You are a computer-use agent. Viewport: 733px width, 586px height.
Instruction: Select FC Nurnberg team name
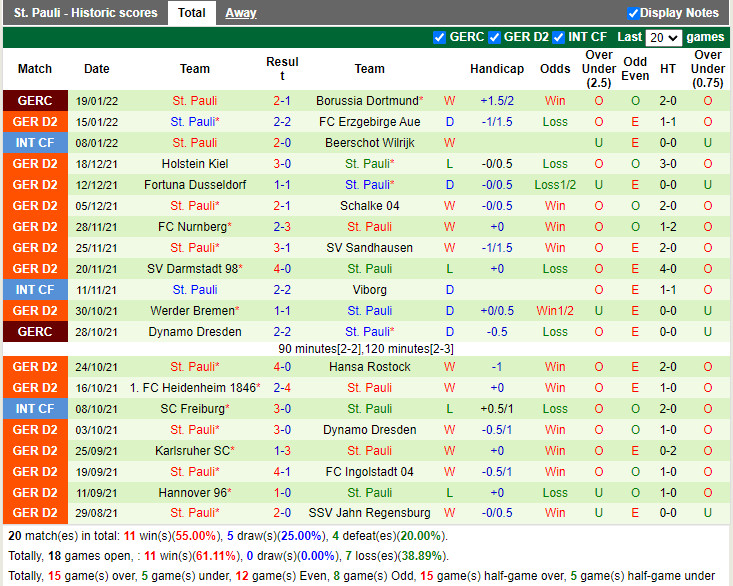193,227
